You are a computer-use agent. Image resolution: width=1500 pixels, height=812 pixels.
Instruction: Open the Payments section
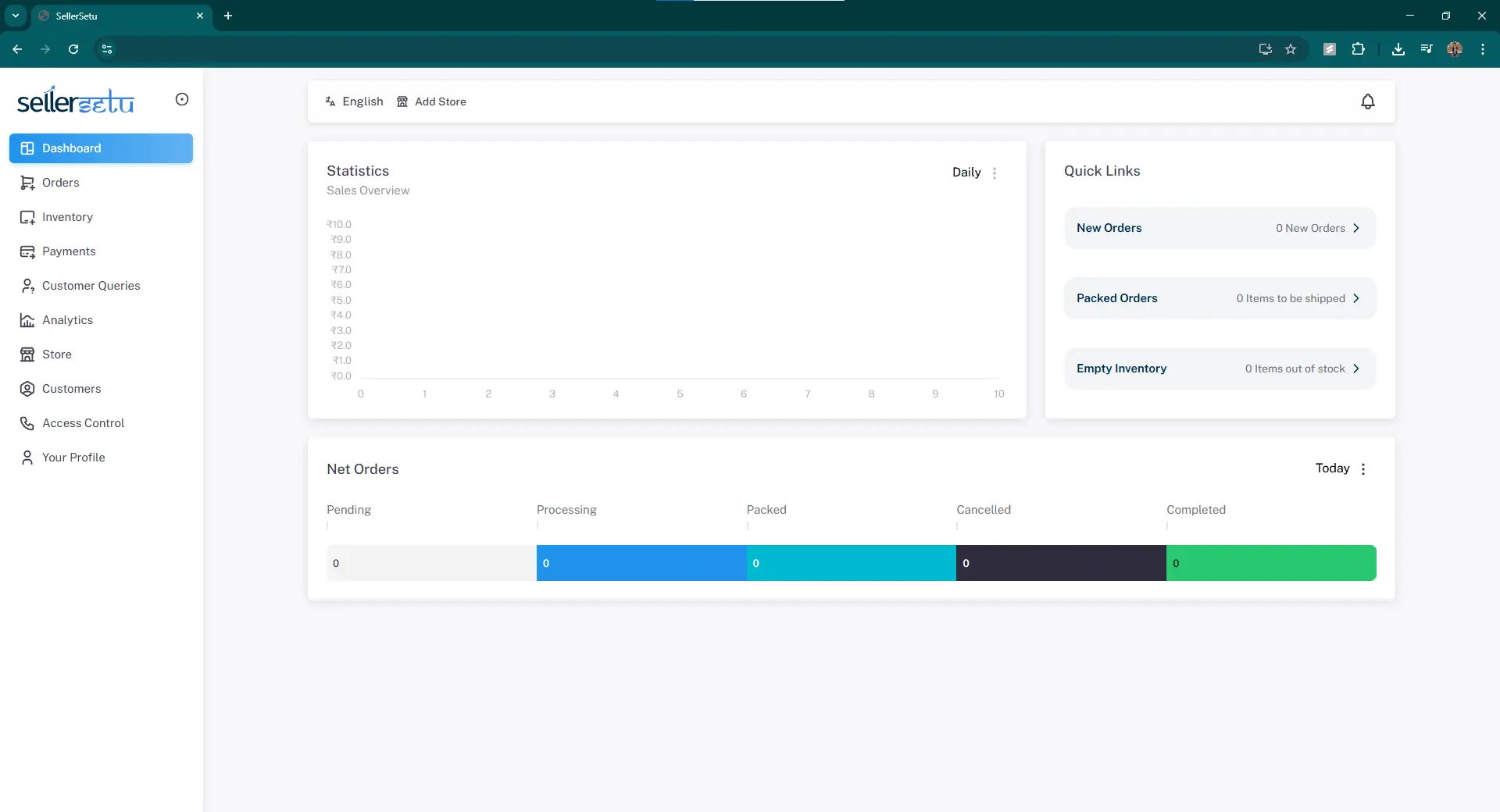point(68,251)
